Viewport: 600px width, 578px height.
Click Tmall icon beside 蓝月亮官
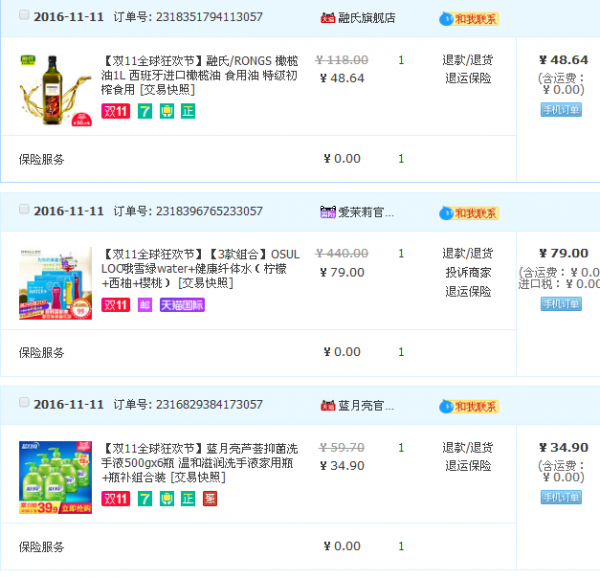click(328, 405)
